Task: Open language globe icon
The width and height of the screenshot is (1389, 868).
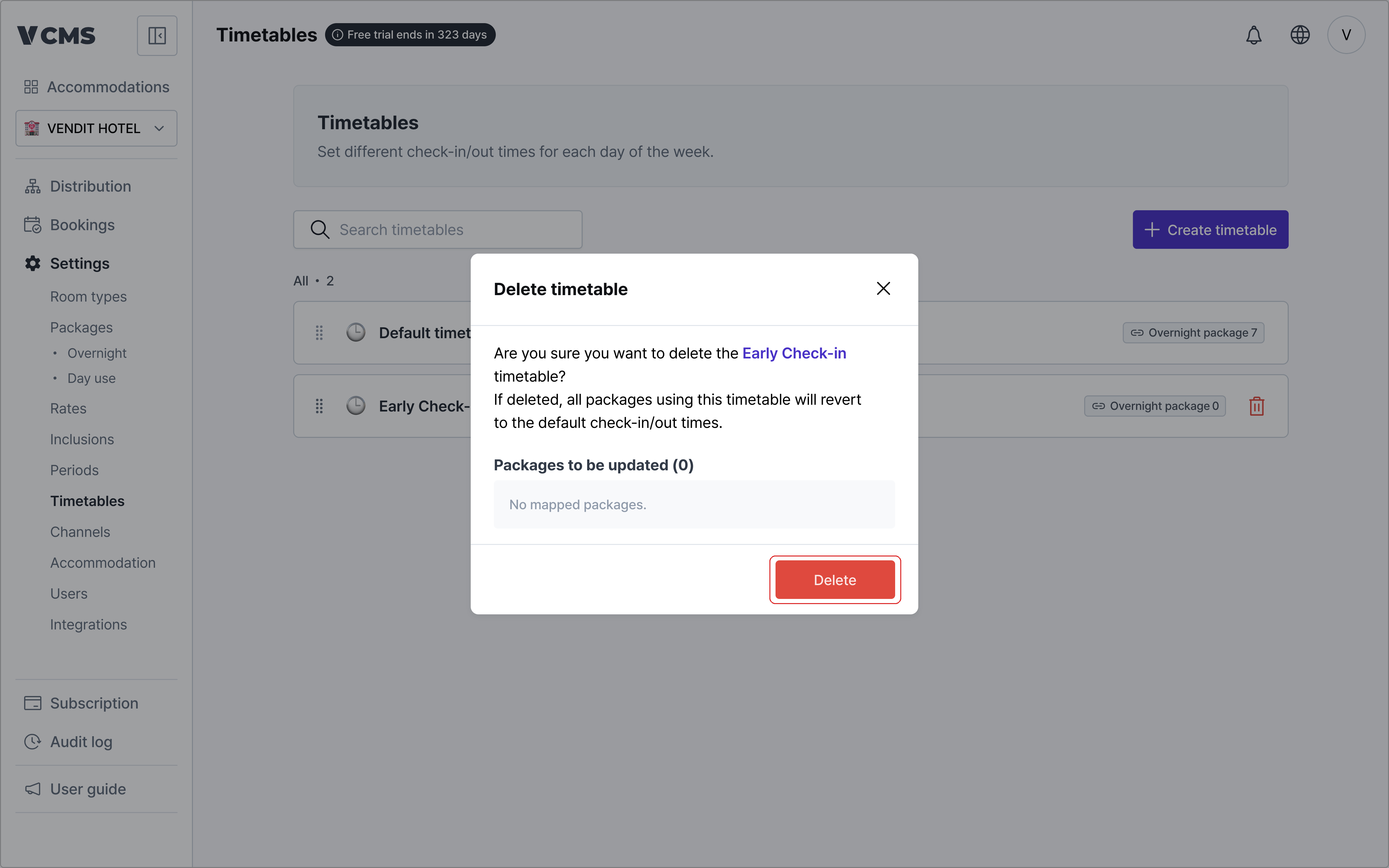Action: pos(1300,35)
